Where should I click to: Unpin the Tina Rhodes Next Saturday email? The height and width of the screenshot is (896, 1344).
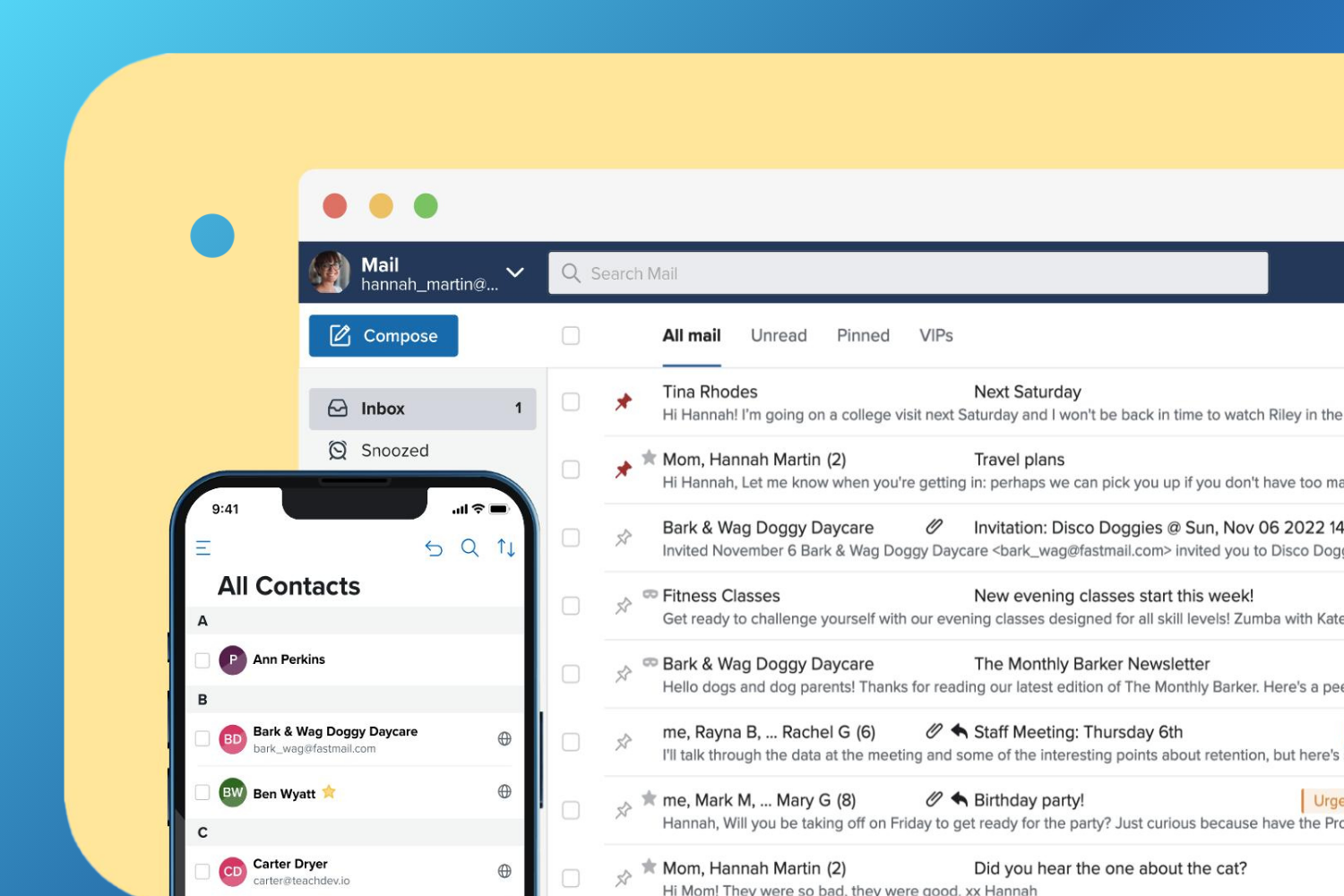624,401
